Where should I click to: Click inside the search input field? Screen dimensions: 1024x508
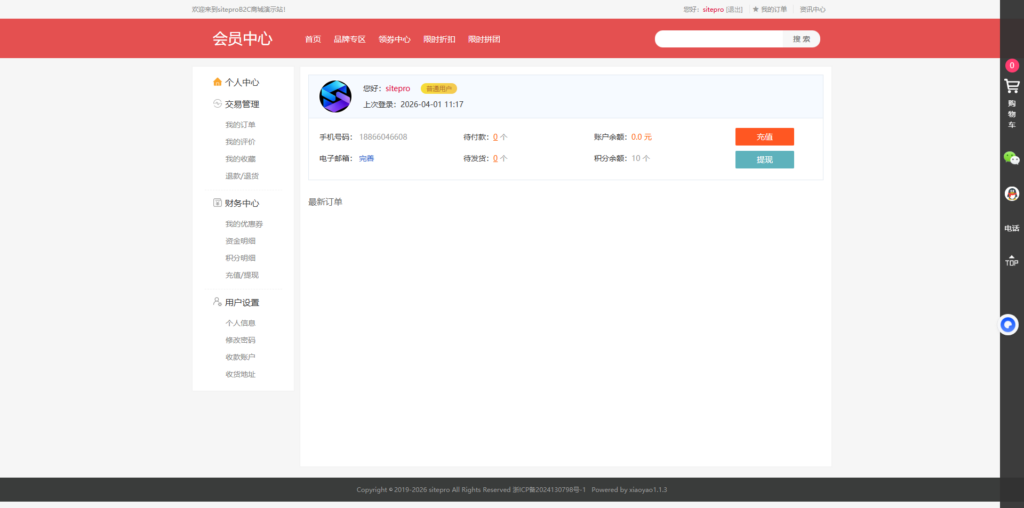point(719,39)
